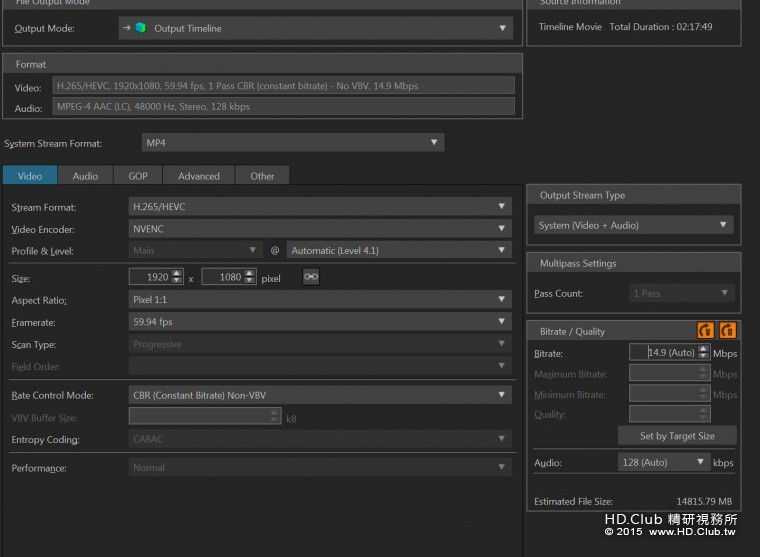
Task: Click the Set by Target Size button
Action: point(677,436)
